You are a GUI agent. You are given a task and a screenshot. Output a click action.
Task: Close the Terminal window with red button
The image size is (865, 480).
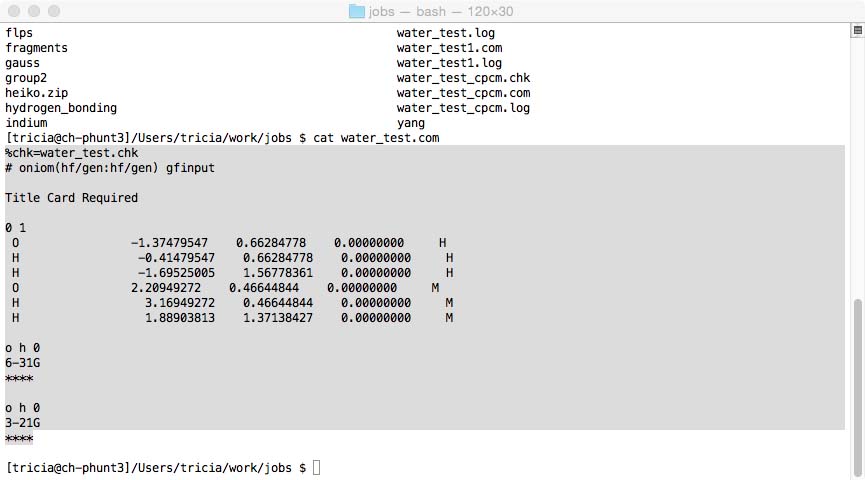(x=14, y=11)
